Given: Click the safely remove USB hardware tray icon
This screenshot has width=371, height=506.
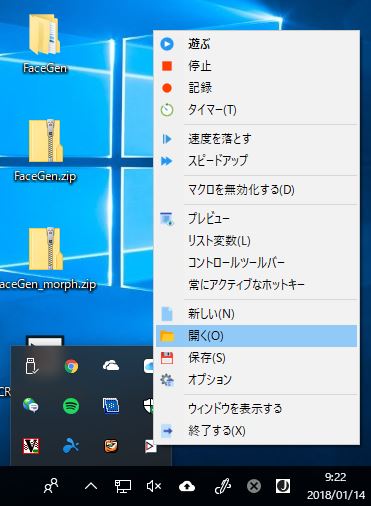Looking at the screenshot, I should click(31, 366).
